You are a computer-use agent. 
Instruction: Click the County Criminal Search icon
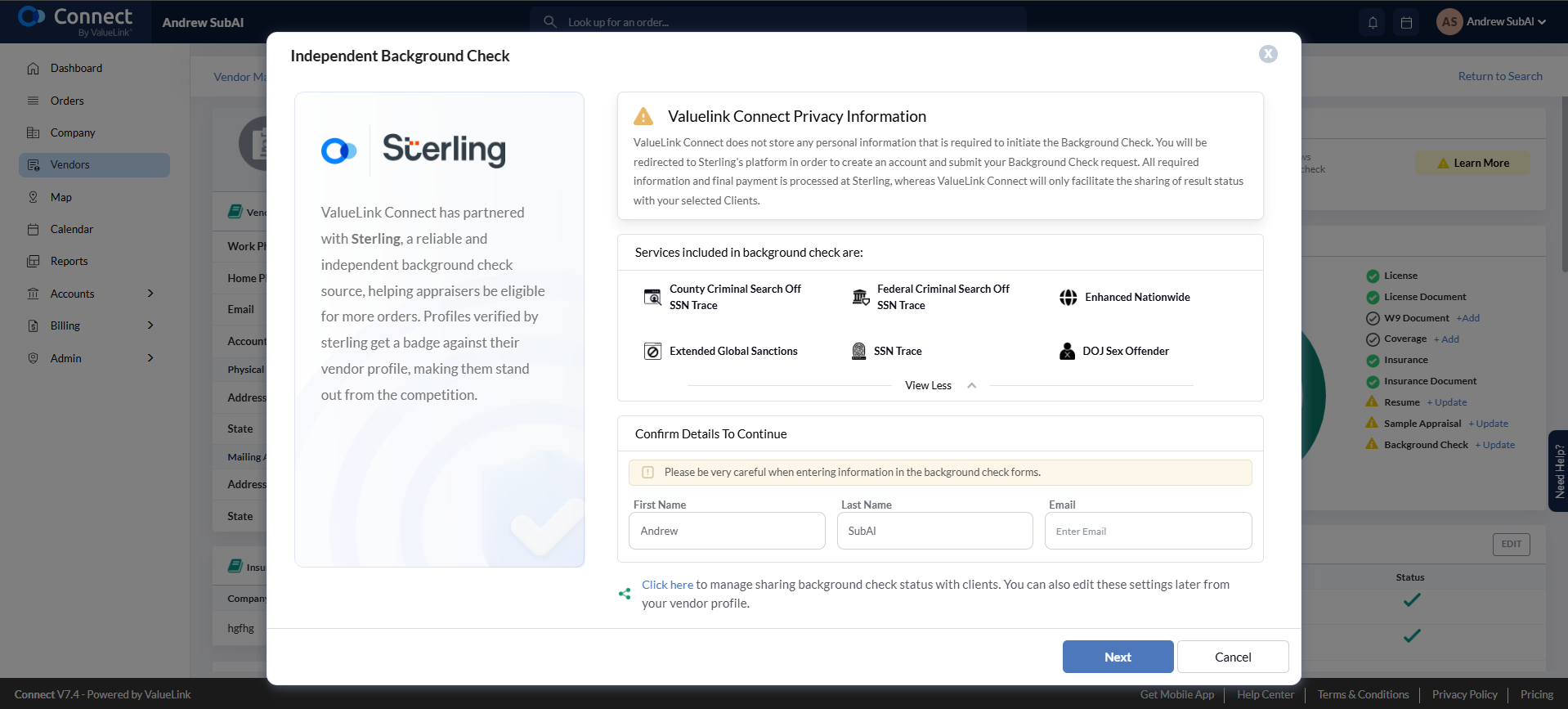pos(652,297)
